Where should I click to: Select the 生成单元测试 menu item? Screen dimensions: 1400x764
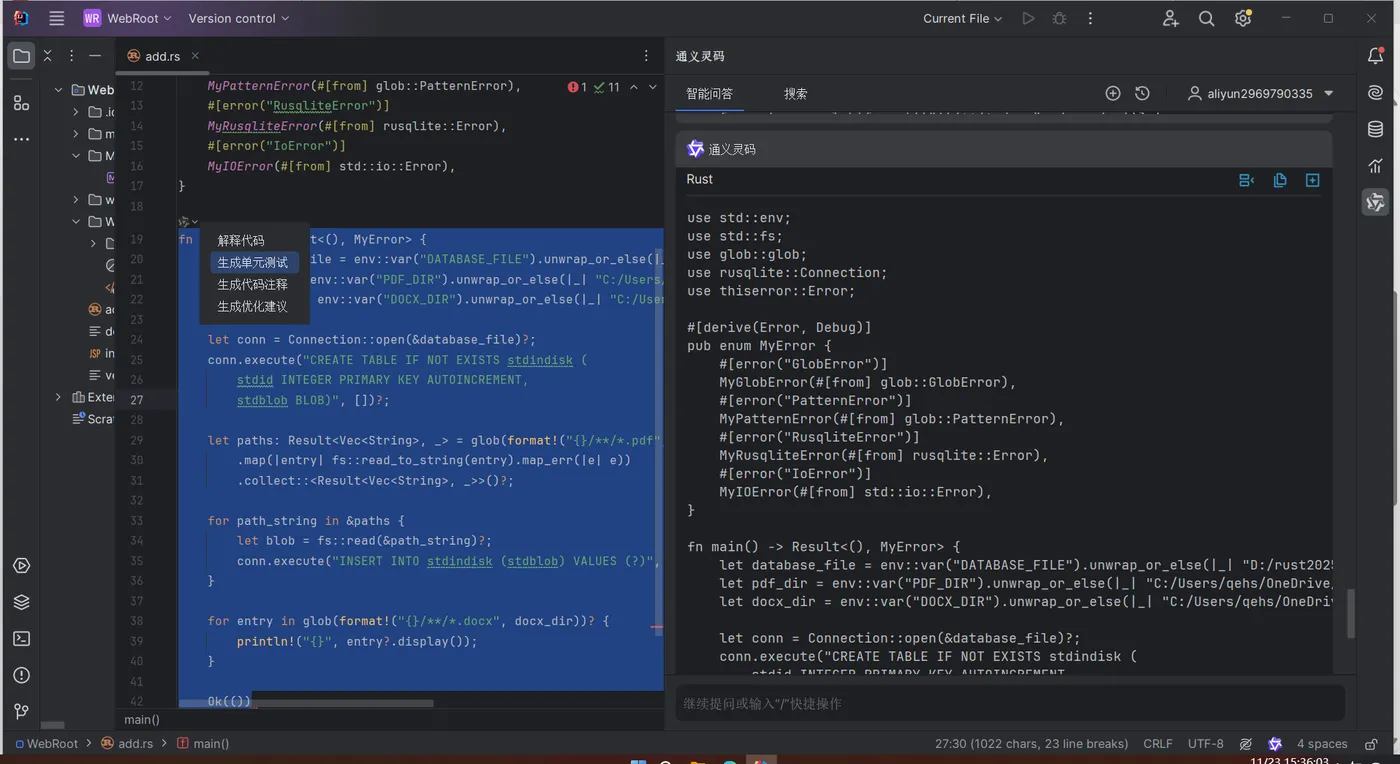pyautogui.click(x=253, y=262)
